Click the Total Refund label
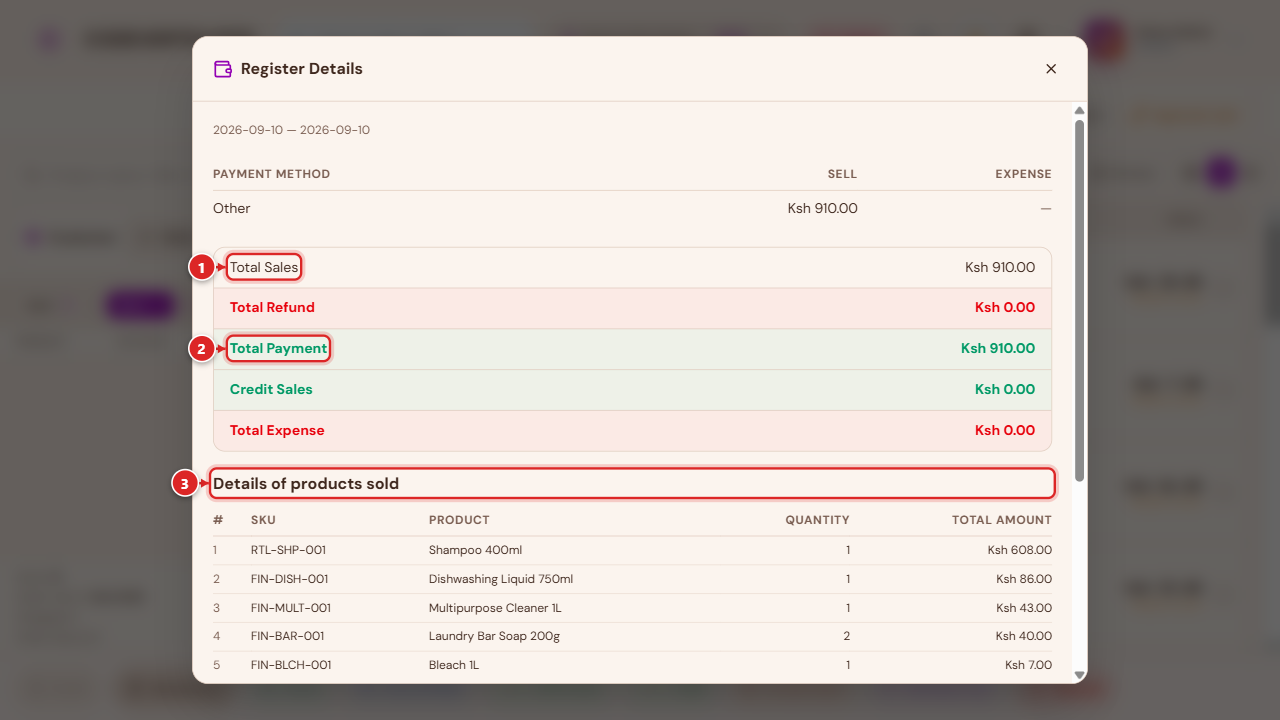 pos(272,308)
